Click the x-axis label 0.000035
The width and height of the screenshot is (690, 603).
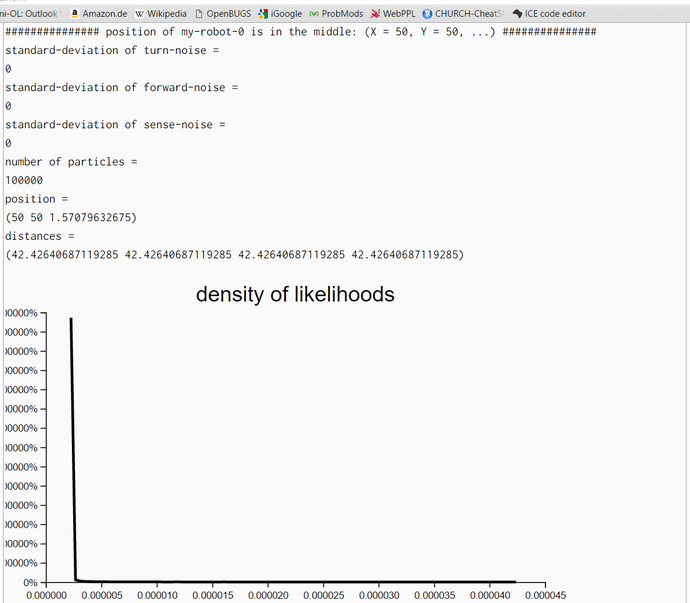click(x=434, y=596)
